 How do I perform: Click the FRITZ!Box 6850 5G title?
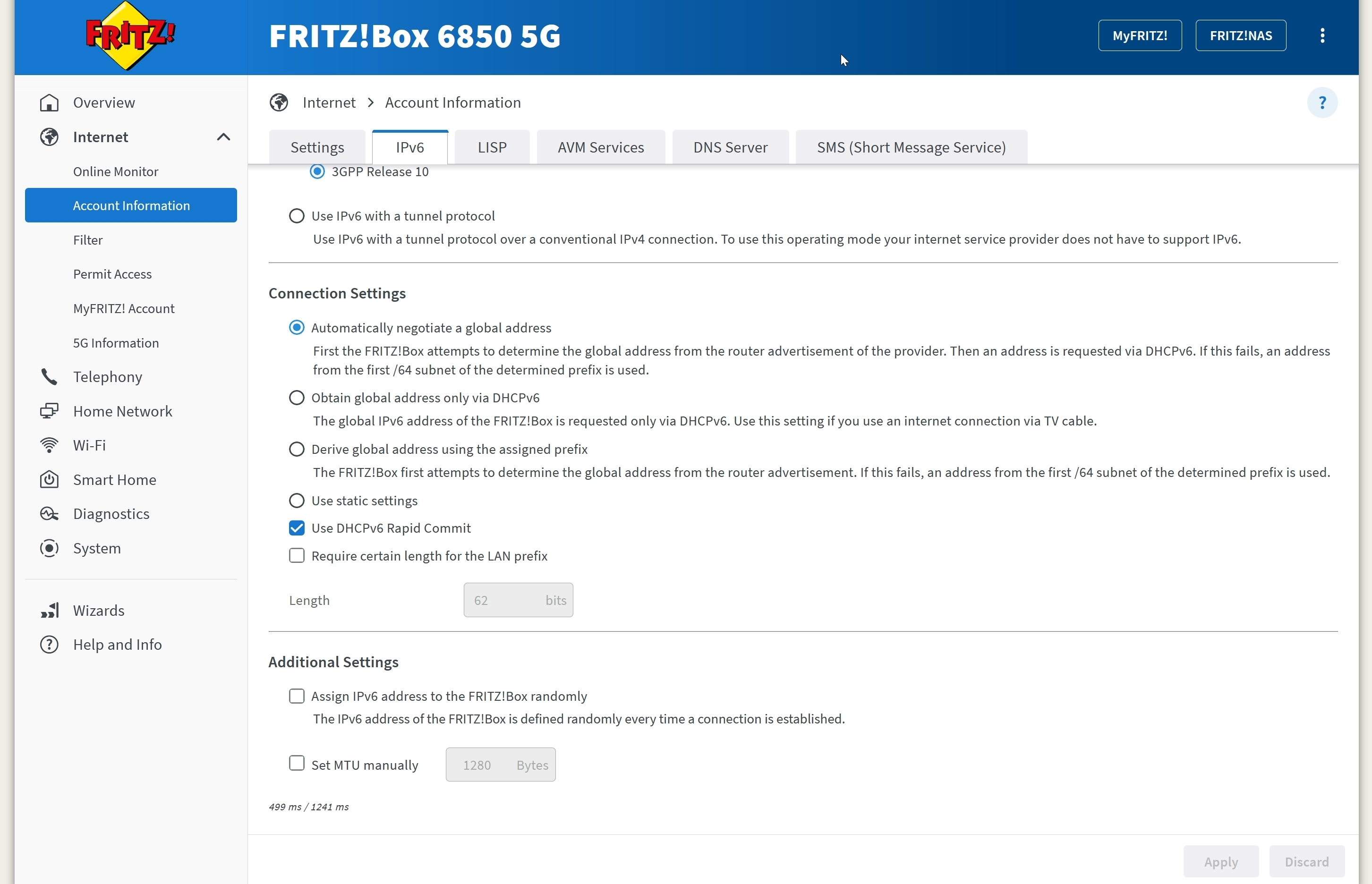coord(415,36)
